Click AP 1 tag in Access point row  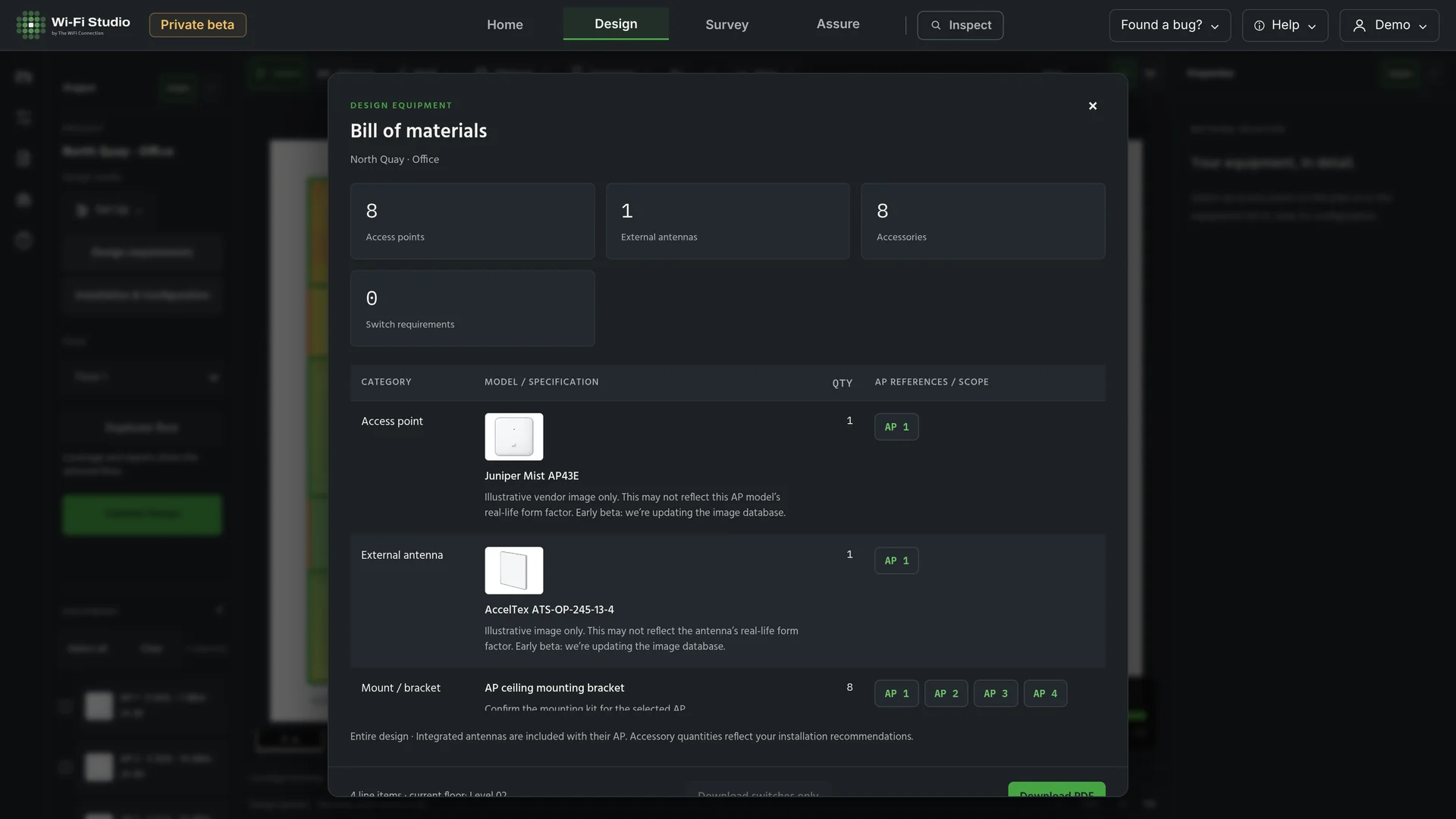pos(896,427)
